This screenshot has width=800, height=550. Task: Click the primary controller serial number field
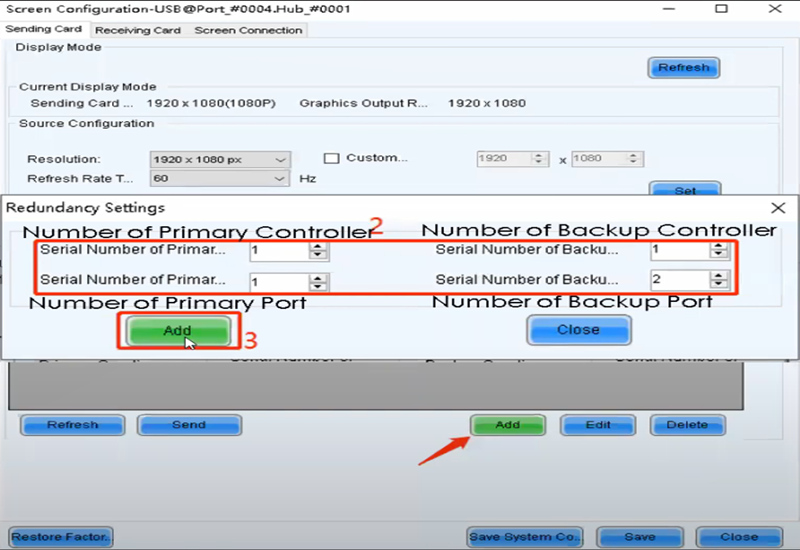coord(278,250)
